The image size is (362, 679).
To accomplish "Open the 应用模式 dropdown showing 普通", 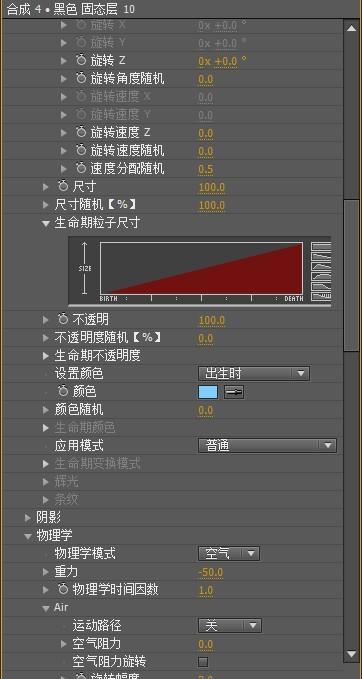I will [267, 445].
